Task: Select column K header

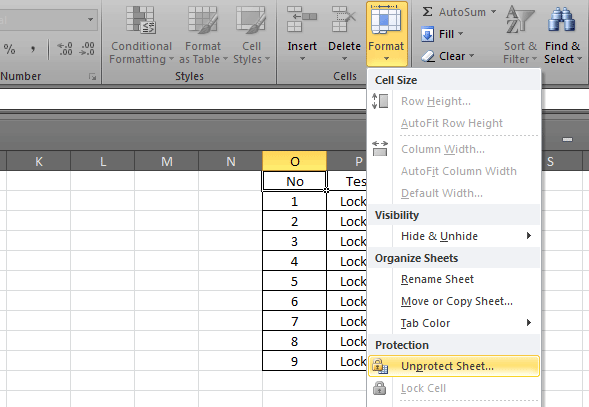Action: (x=39, y=161)
